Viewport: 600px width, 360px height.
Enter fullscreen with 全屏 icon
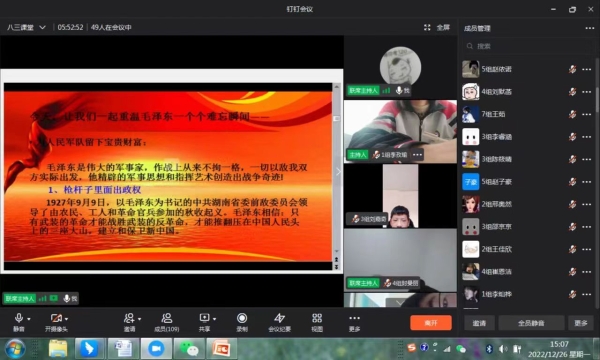(x=427, y=27)
